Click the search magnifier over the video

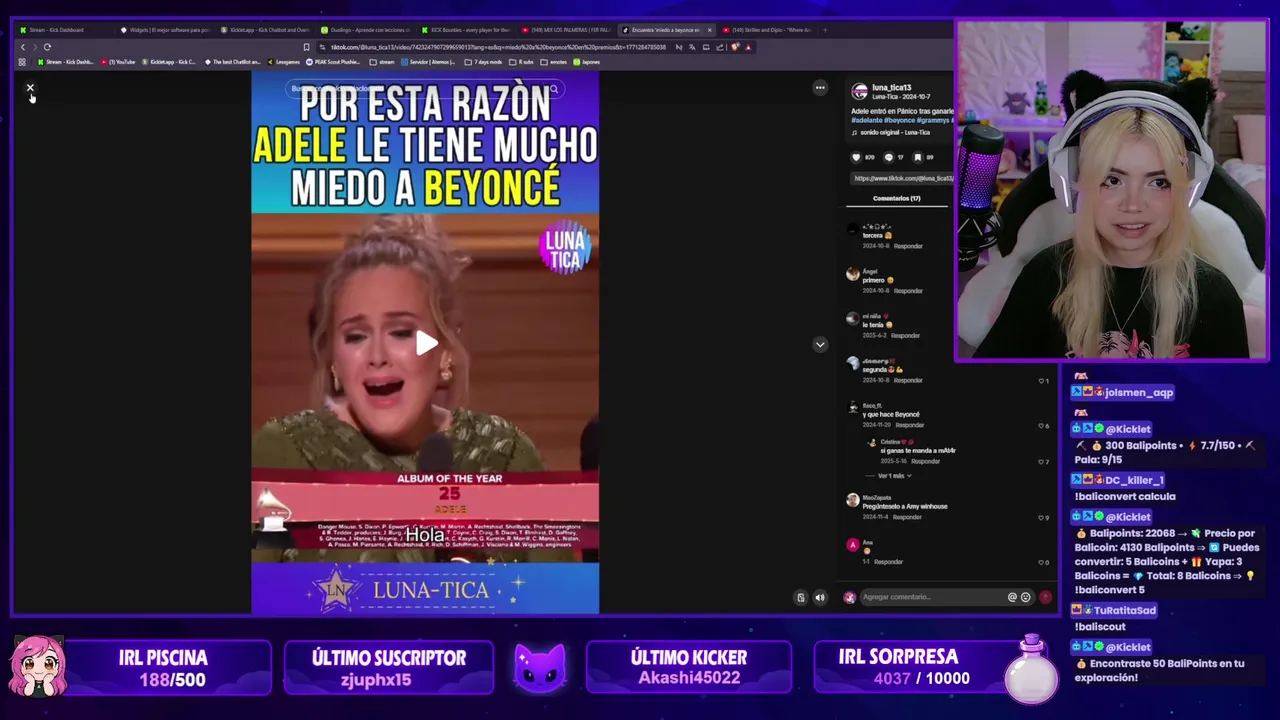click(x=553, y=89)
